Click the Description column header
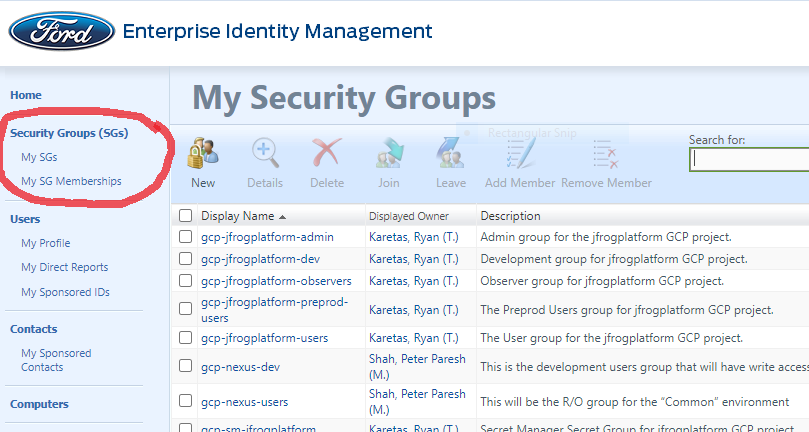809x432 pixels. [x=510, y=216]
